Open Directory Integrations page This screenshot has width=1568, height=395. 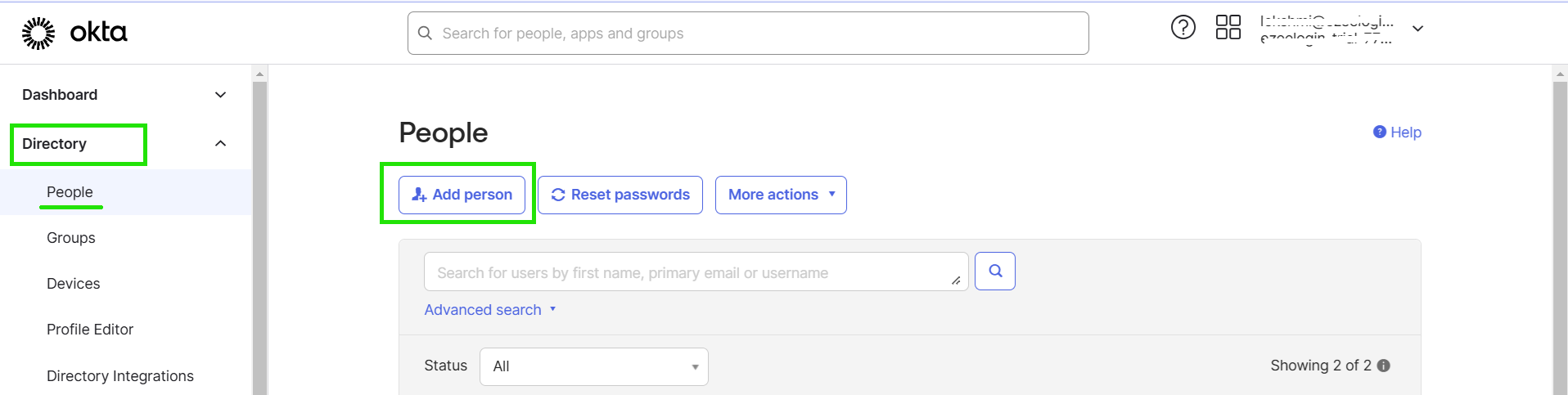pos(120,376)
